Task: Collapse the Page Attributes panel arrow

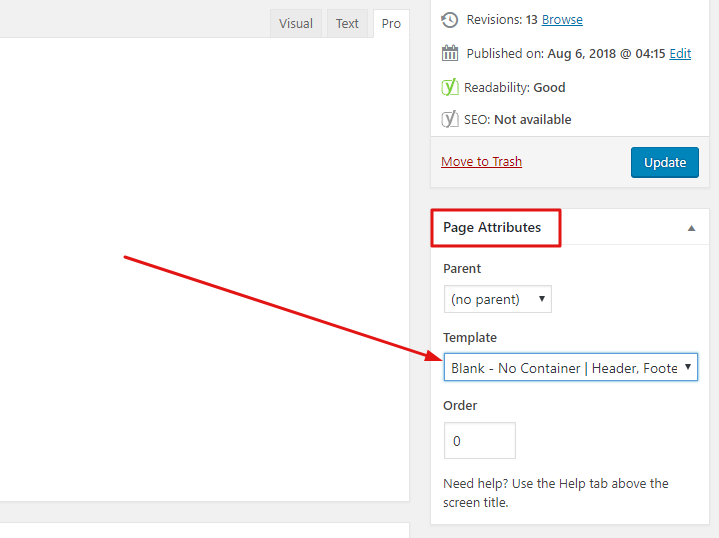Action: point(691,228)
